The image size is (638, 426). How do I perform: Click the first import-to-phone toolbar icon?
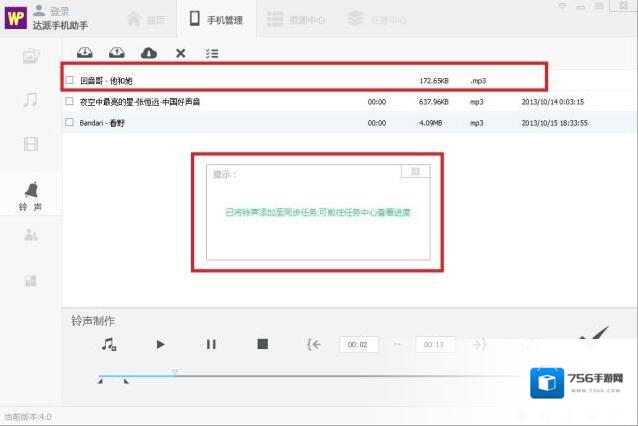pyautogui.click(x=85, y=53)
